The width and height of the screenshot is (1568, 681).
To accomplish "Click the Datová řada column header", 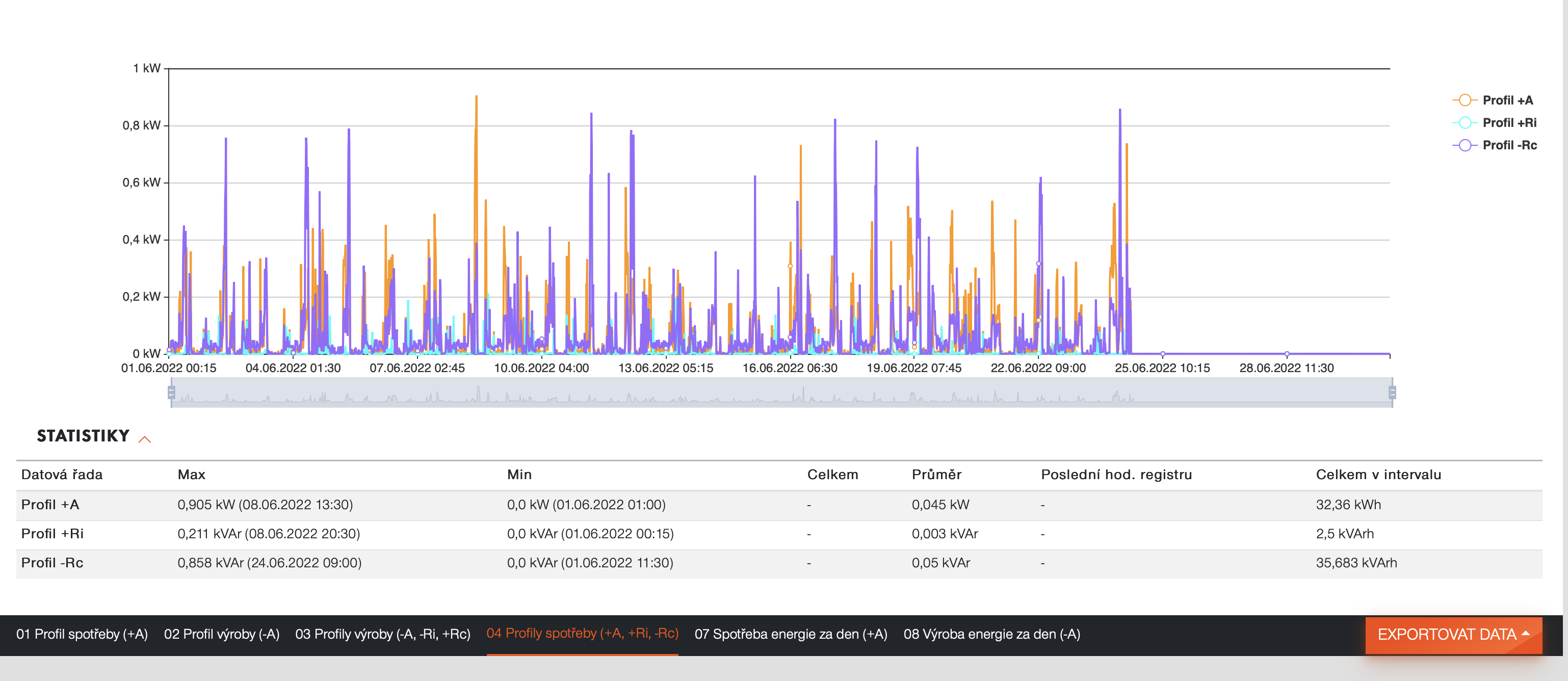I will coord(62,475).
